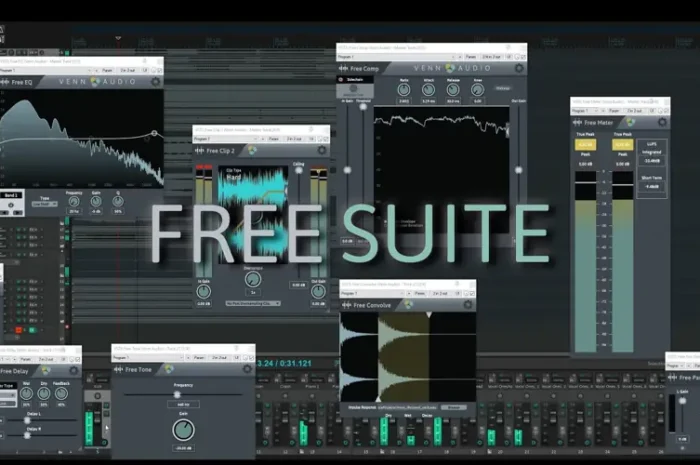Click the Attack knob in Free Comp
Viewport: 700px width, 465px height.
point(428,90)
